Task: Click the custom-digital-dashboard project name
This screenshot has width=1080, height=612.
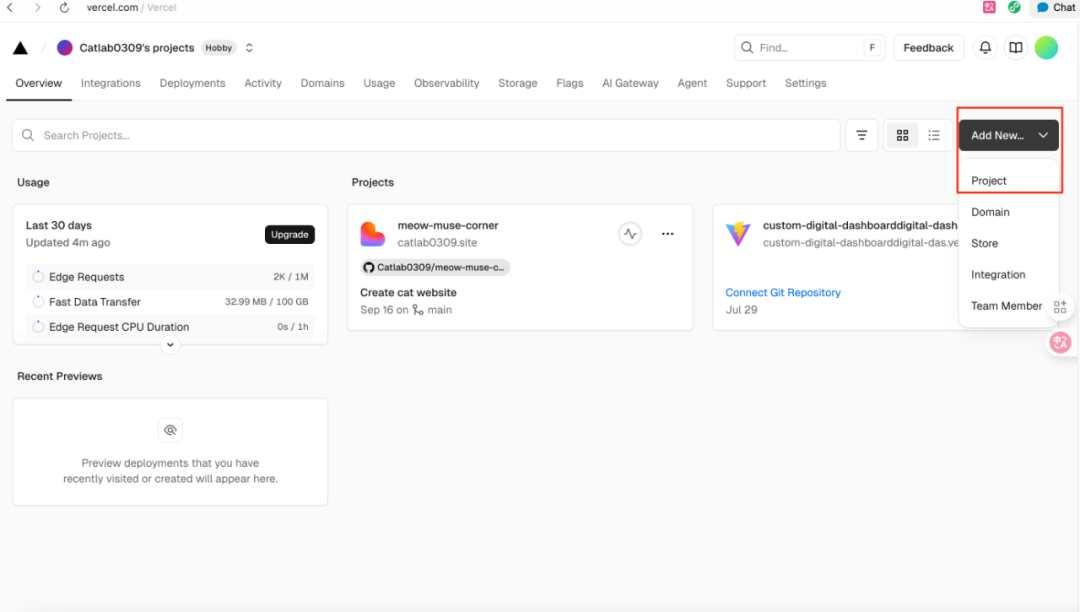Action: click(x=860, y=225)
